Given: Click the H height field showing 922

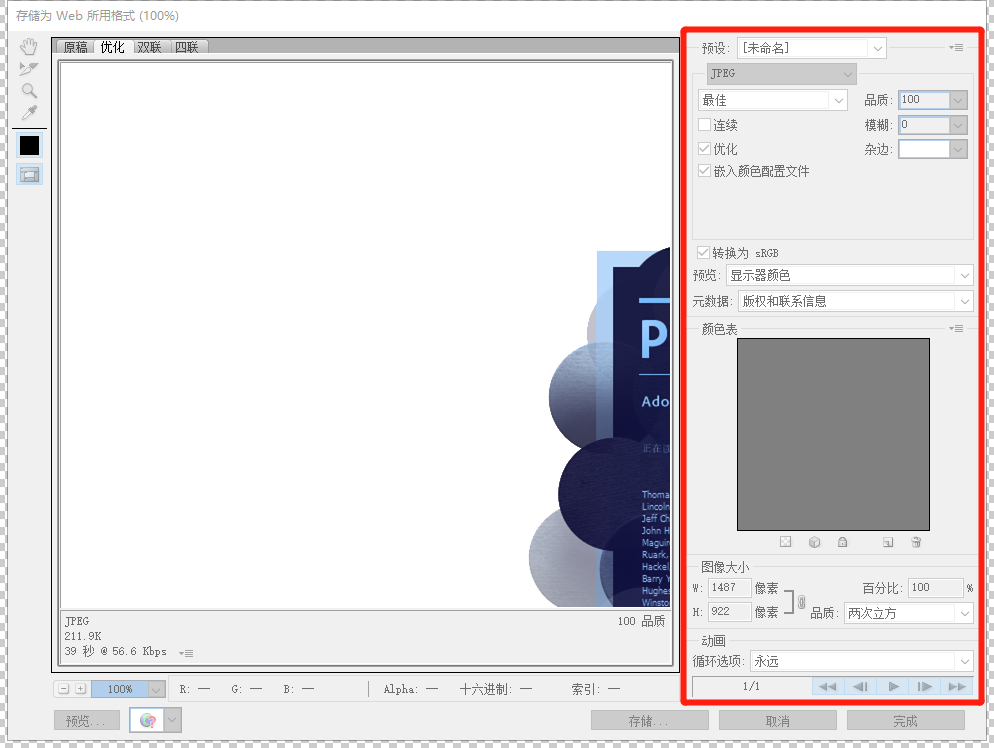Looking at the screenshot, I should click(x=729, y=612).
